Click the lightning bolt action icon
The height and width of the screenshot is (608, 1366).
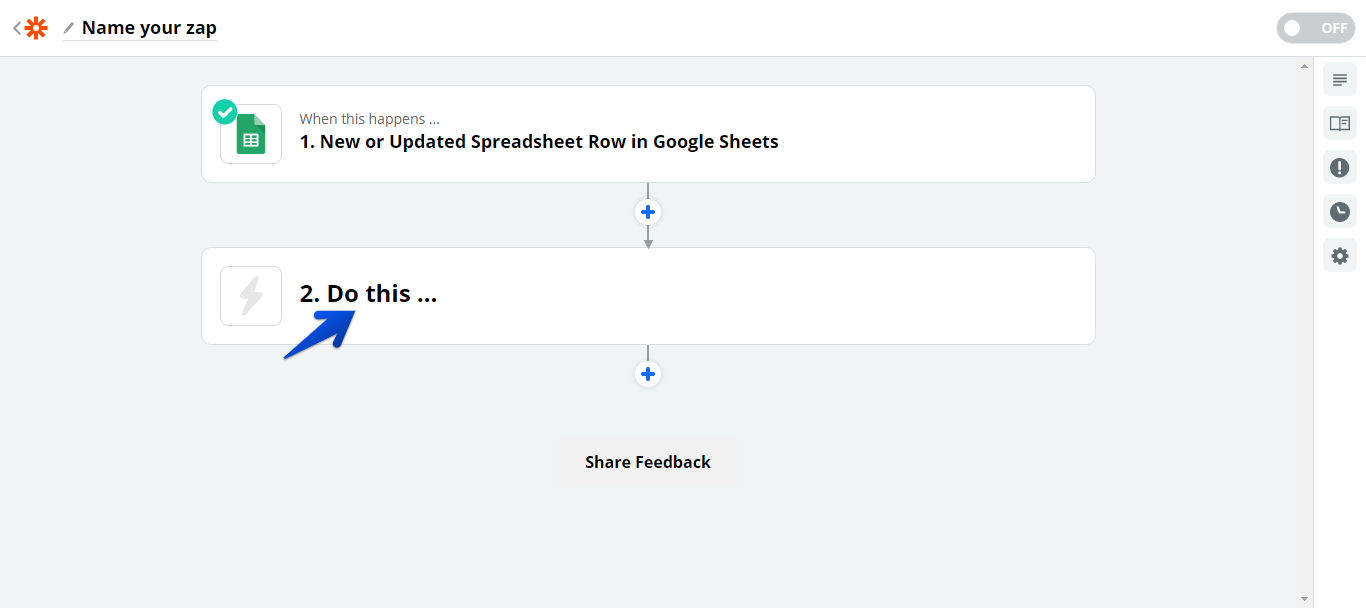tap(251, 296)
